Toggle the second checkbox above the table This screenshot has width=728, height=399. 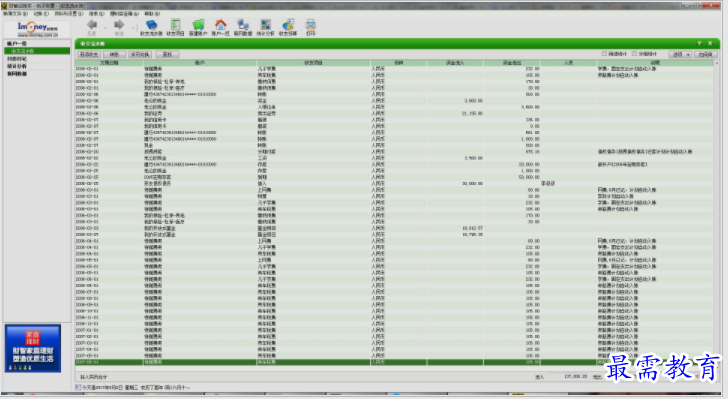634,54
